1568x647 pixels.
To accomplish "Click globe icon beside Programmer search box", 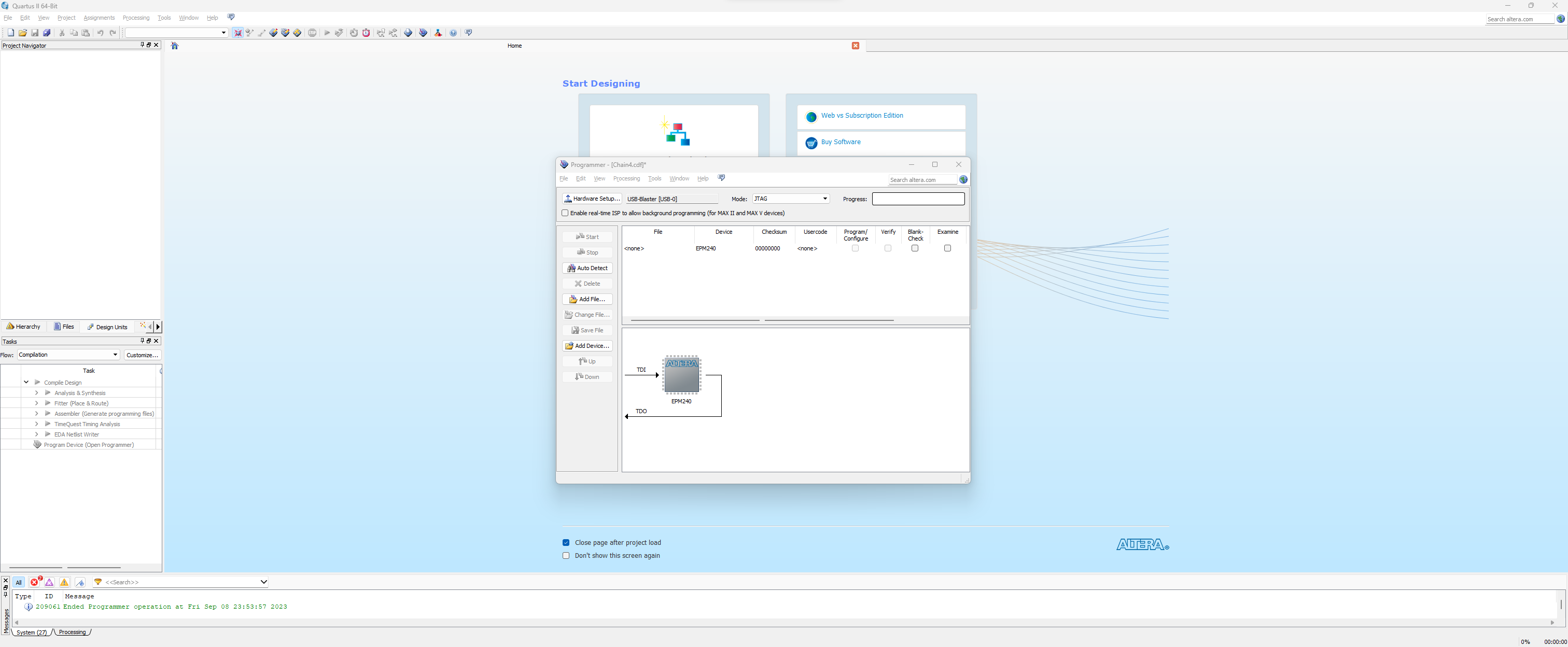I will (x=963, y=179).
